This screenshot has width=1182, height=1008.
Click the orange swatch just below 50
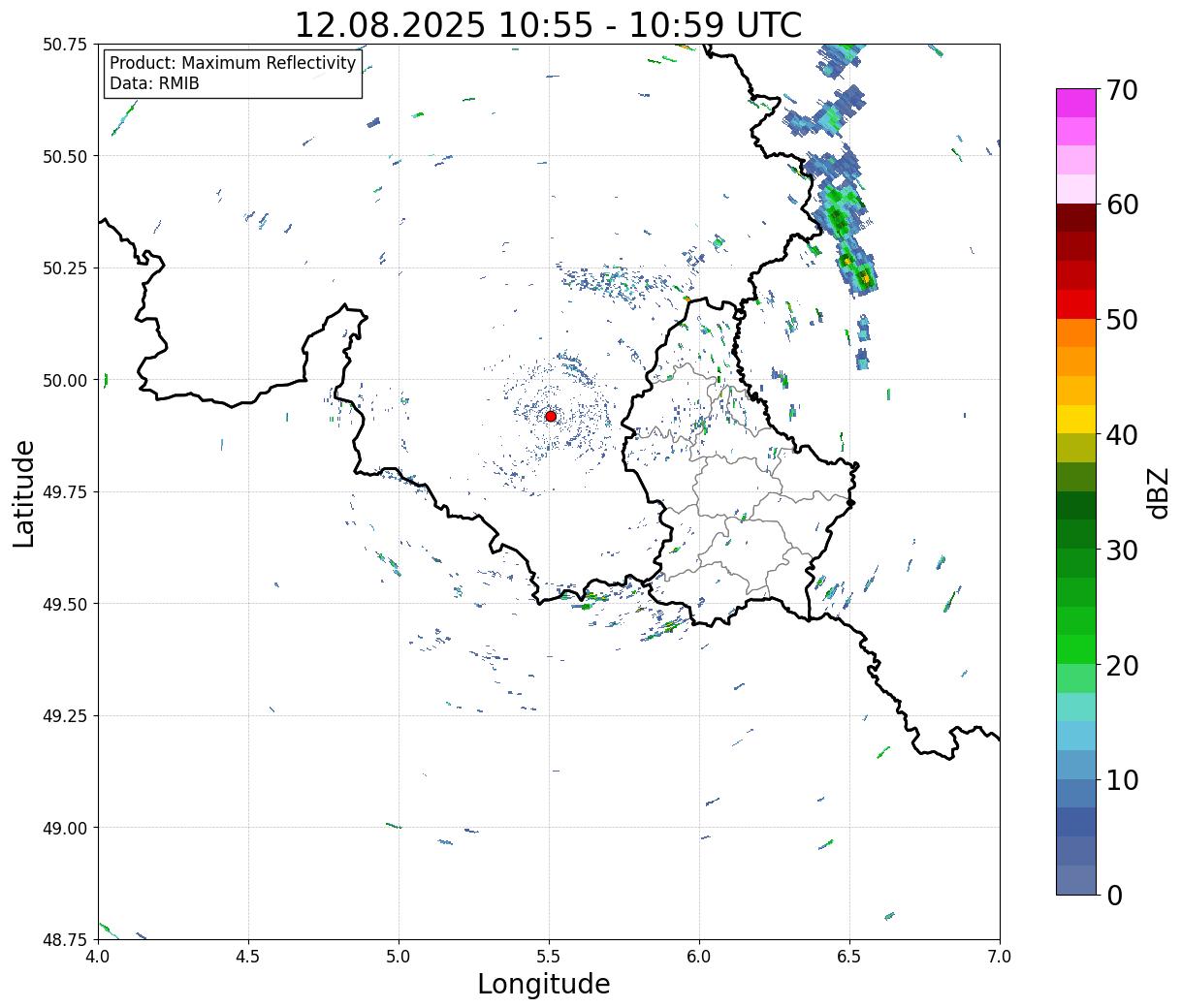pos(1076,332)
